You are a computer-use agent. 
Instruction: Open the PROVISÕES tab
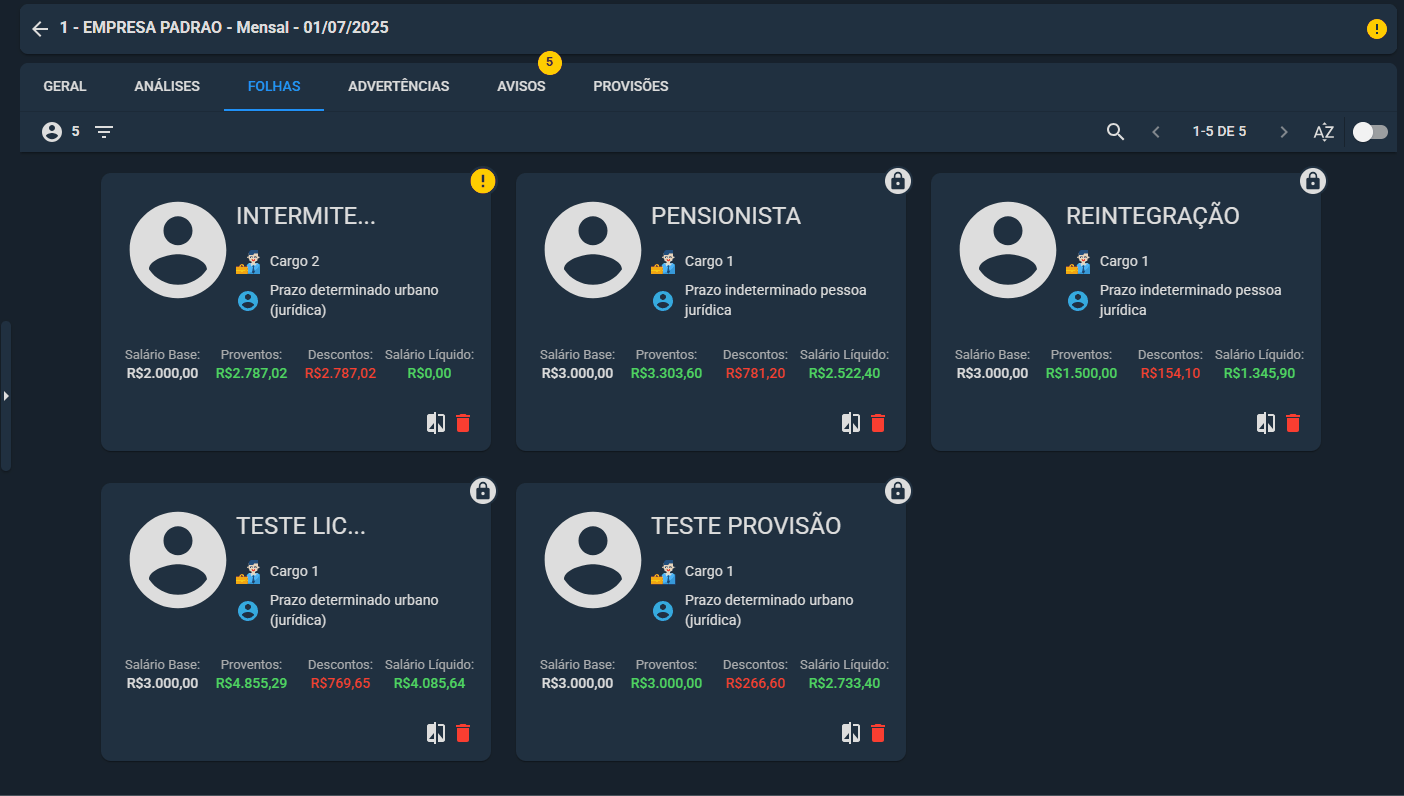[631, 86]
